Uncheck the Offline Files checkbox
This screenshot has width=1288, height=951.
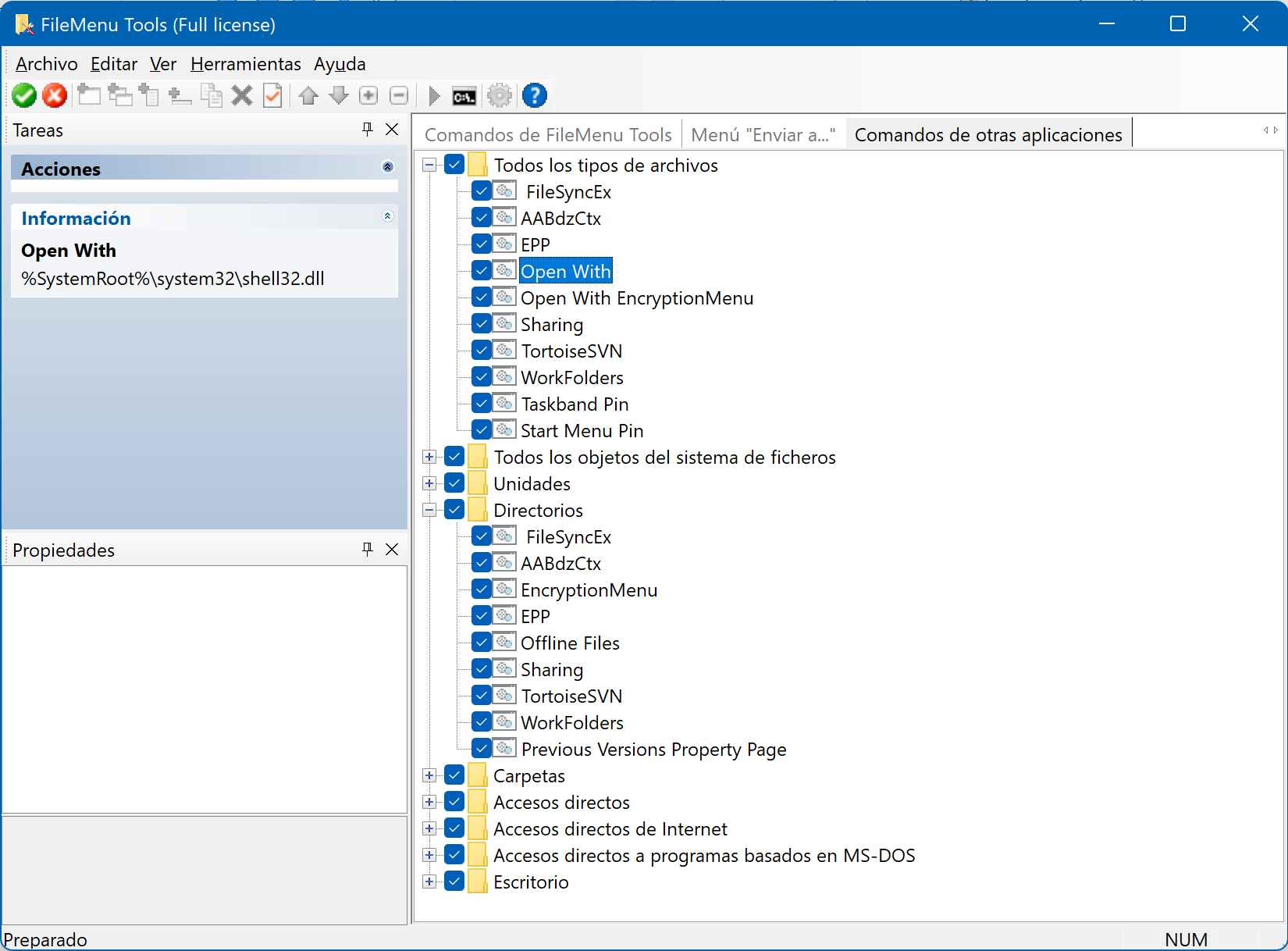tap(482, 643)
